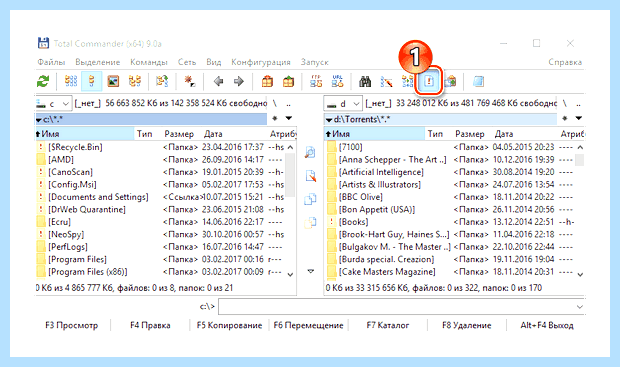Click the URL new FTP connection icon
This screenshot has height=367, width=620.
(x=337, y=81)
